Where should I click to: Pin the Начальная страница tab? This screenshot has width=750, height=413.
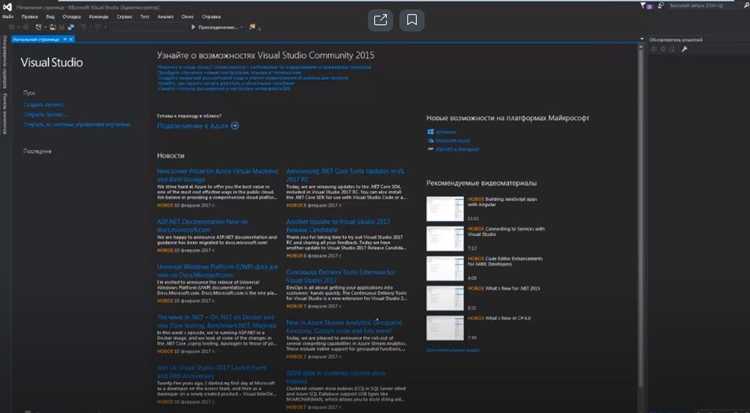pyautogui.click(x=65, y=39)
